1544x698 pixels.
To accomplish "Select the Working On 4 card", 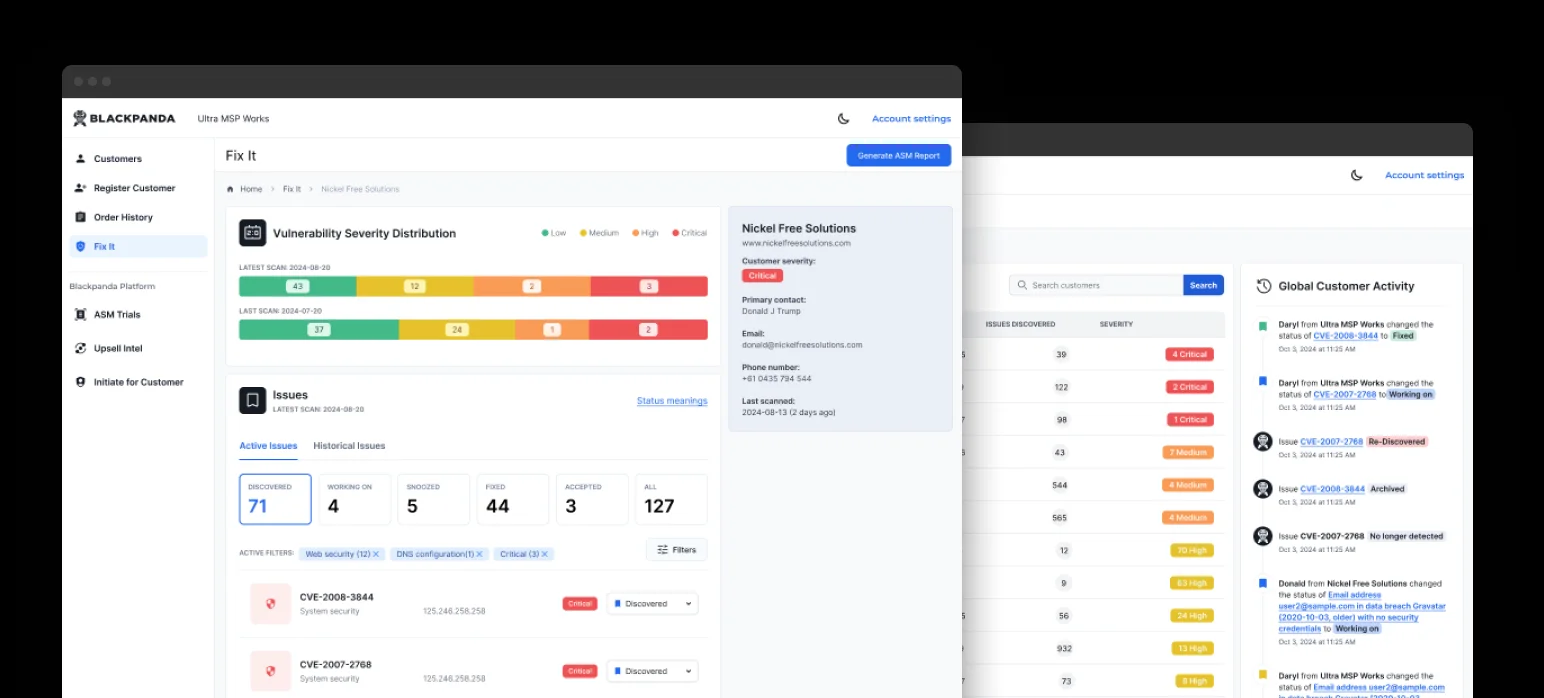I will (x=354, y=499).
